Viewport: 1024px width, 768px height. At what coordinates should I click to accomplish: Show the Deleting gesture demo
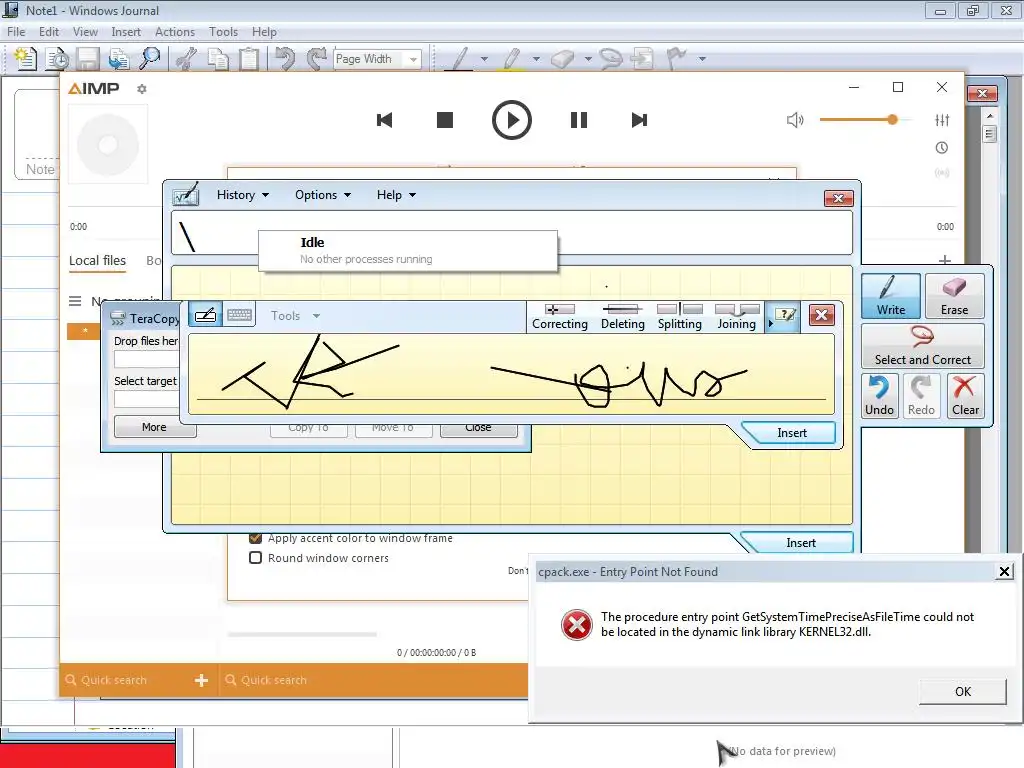[x=622, y=316]
